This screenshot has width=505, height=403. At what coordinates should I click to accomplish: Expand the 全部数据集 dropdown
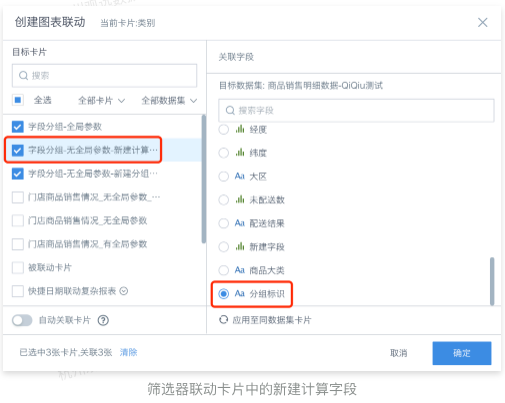click(169, 100)
